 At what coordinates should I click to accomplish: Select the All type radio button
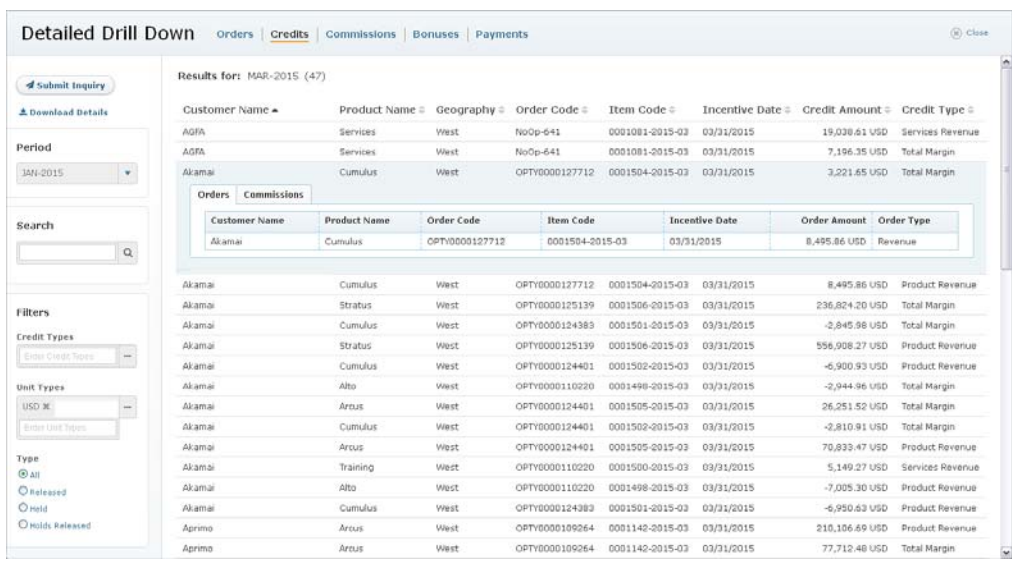[23, 474]
